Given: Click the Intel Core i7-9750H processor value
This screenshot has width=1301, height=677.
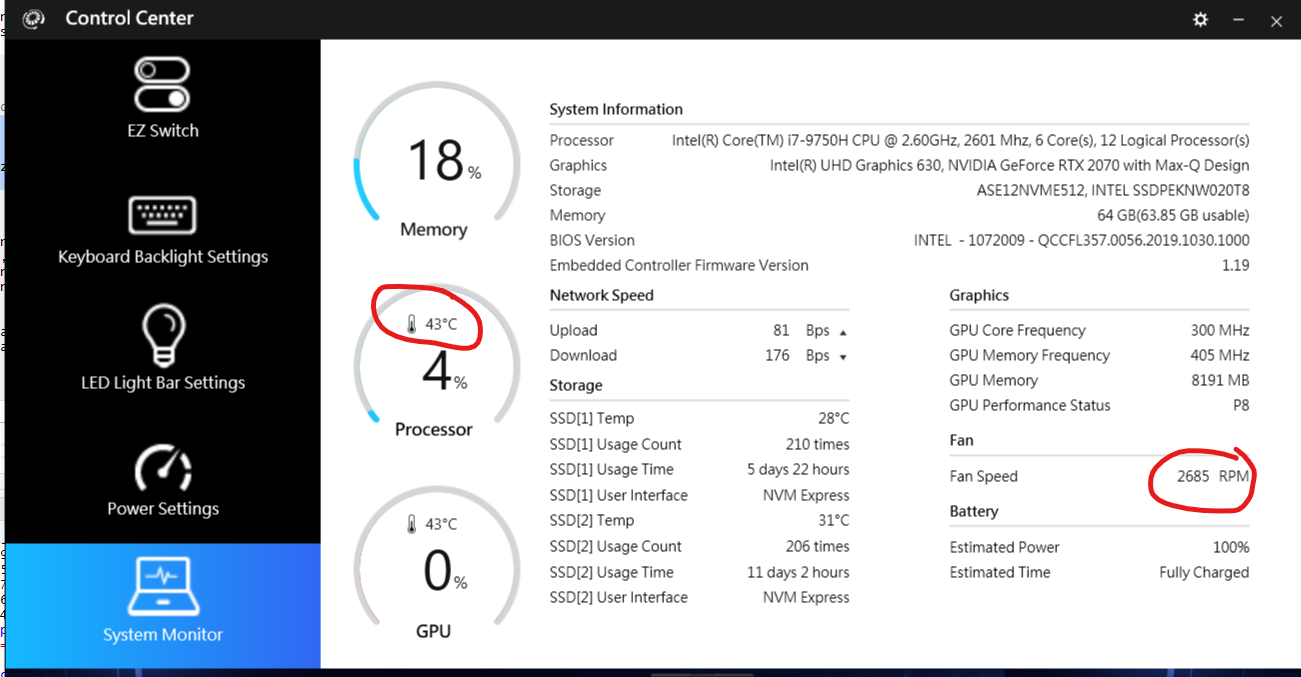Looking at the screenshot, I should pos(960,141).
